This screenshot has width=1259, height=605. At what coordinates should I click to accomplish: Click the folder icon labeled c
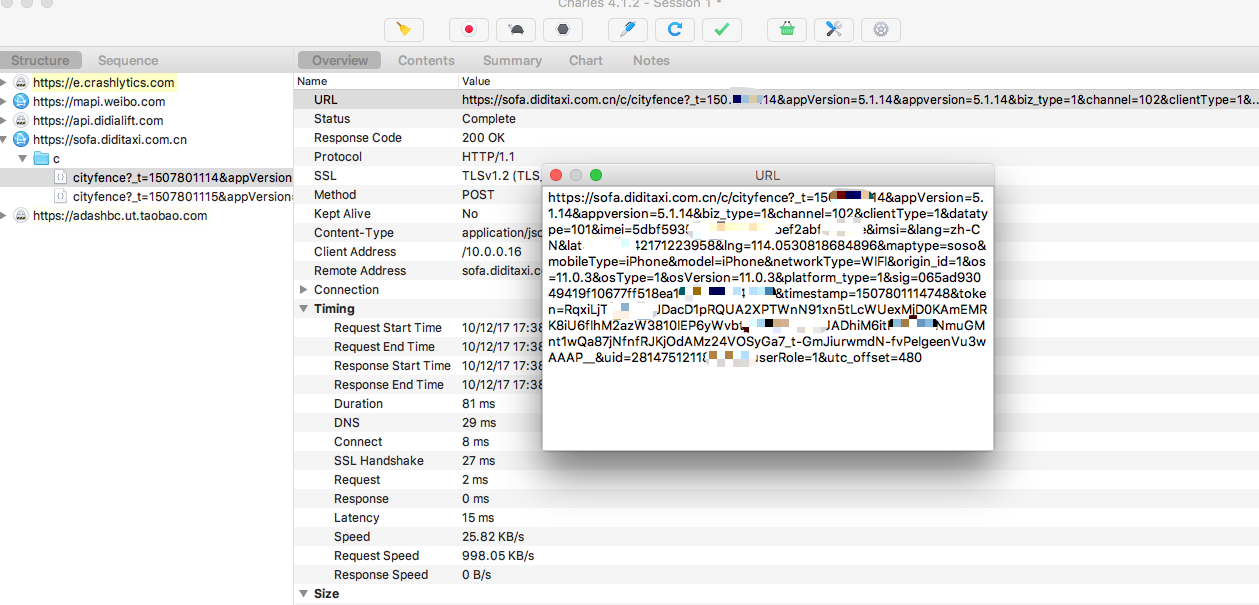click(x=41, y=159)
